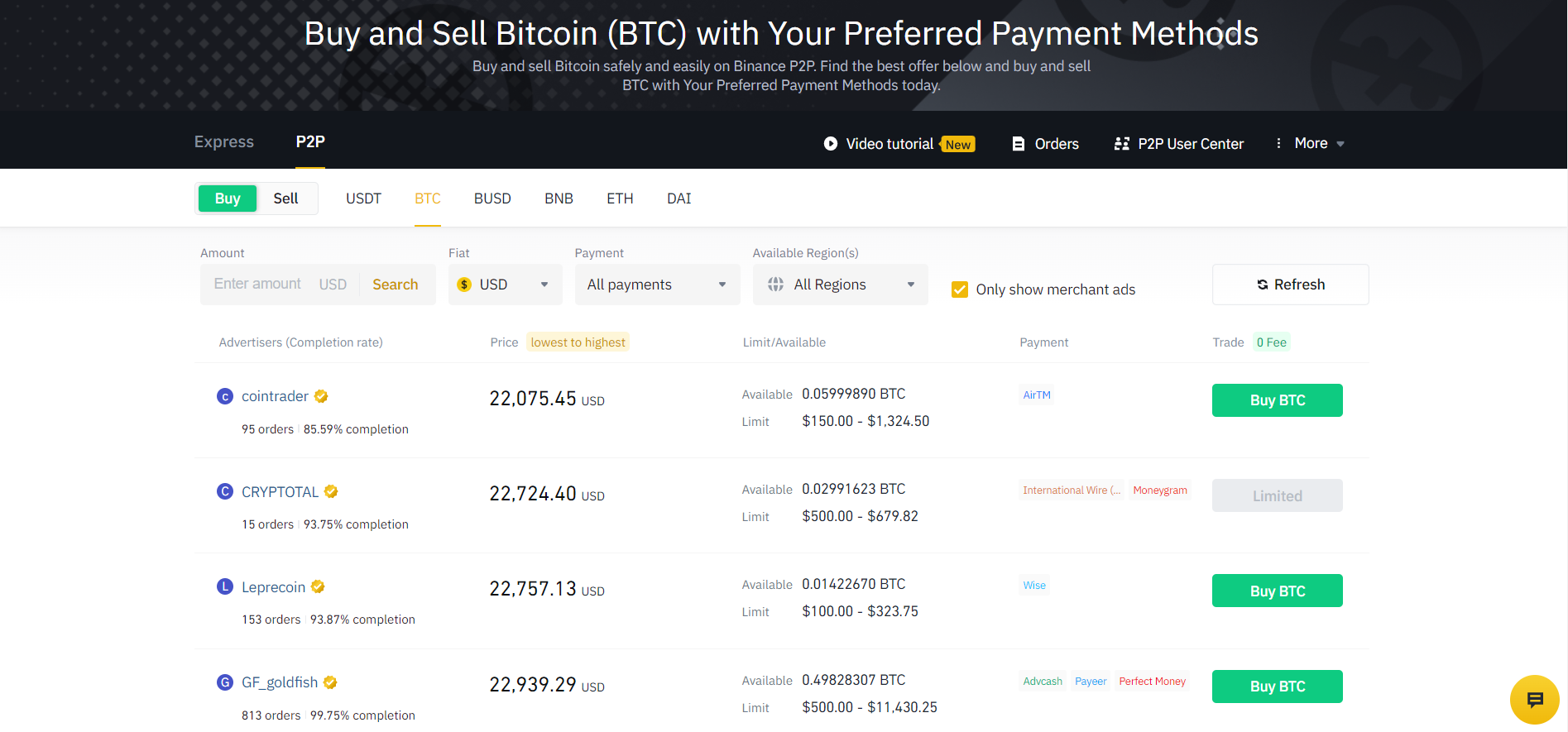The height and width of the screenshot is (732, 1568).
Task: Click the 22,757.13 USD price
Action: 547,589
